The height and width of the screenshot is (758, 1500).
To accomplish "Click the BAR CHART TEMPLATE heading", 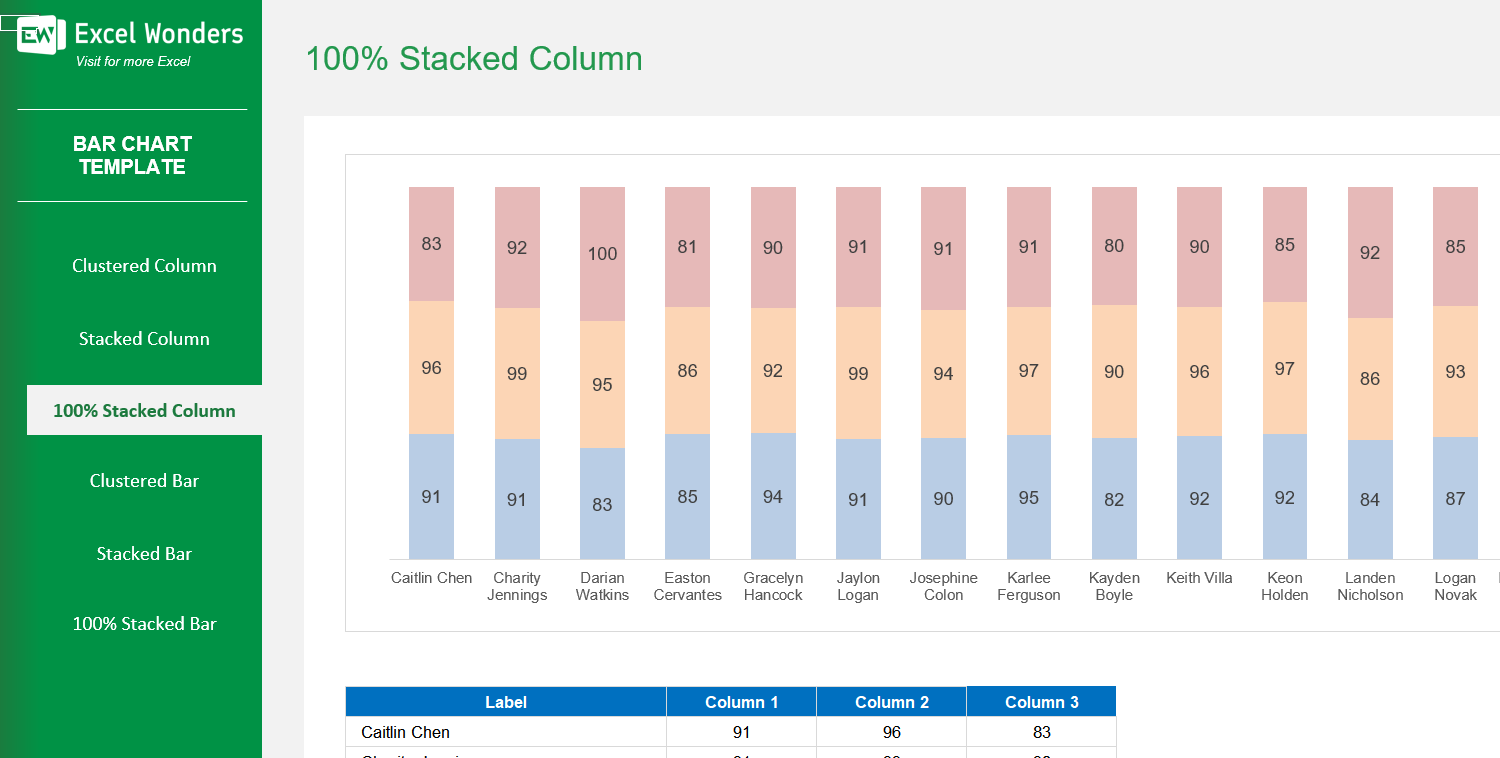I will (x=131, y=155).
